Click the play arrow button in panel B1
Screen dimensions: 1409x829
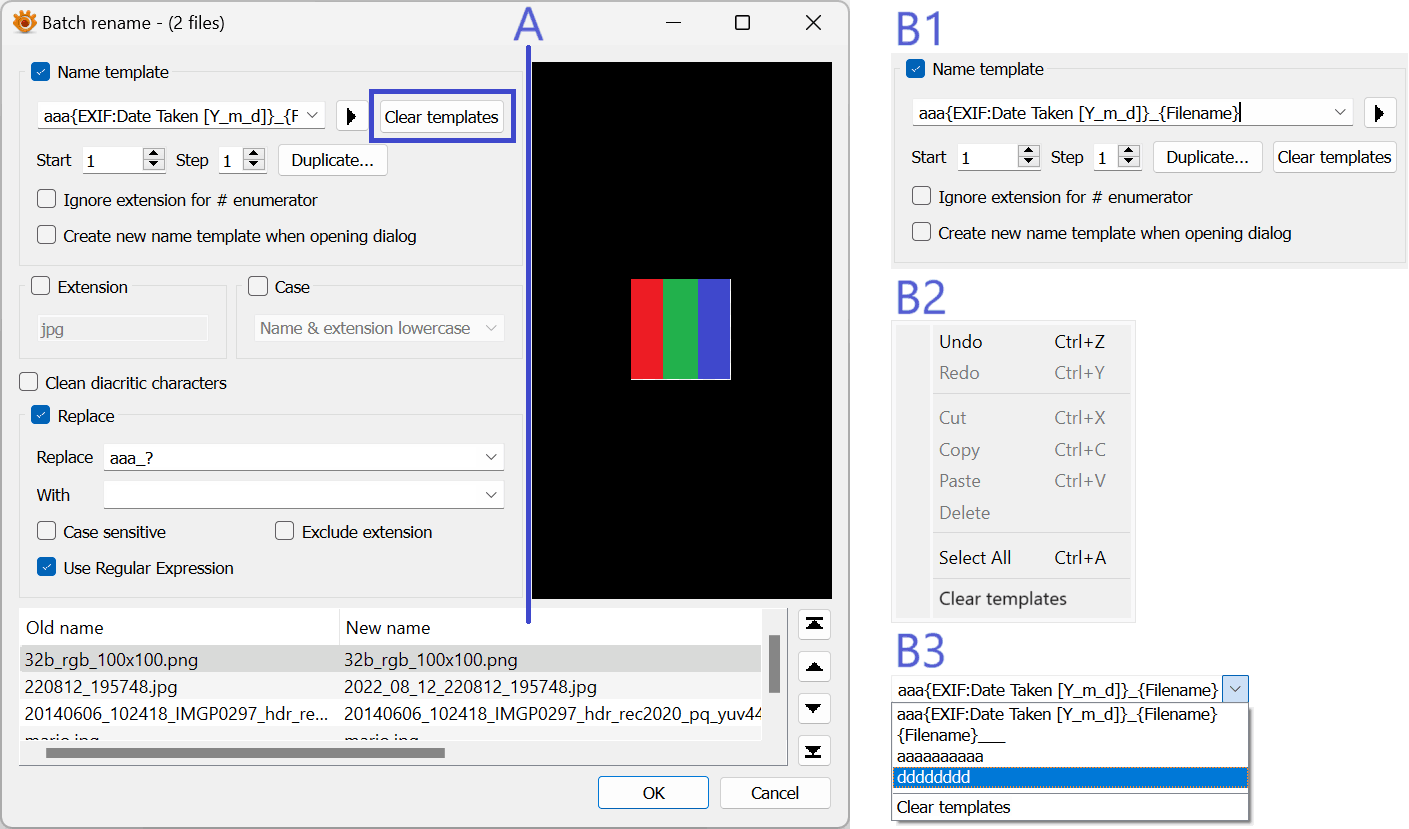[1379, 113]
